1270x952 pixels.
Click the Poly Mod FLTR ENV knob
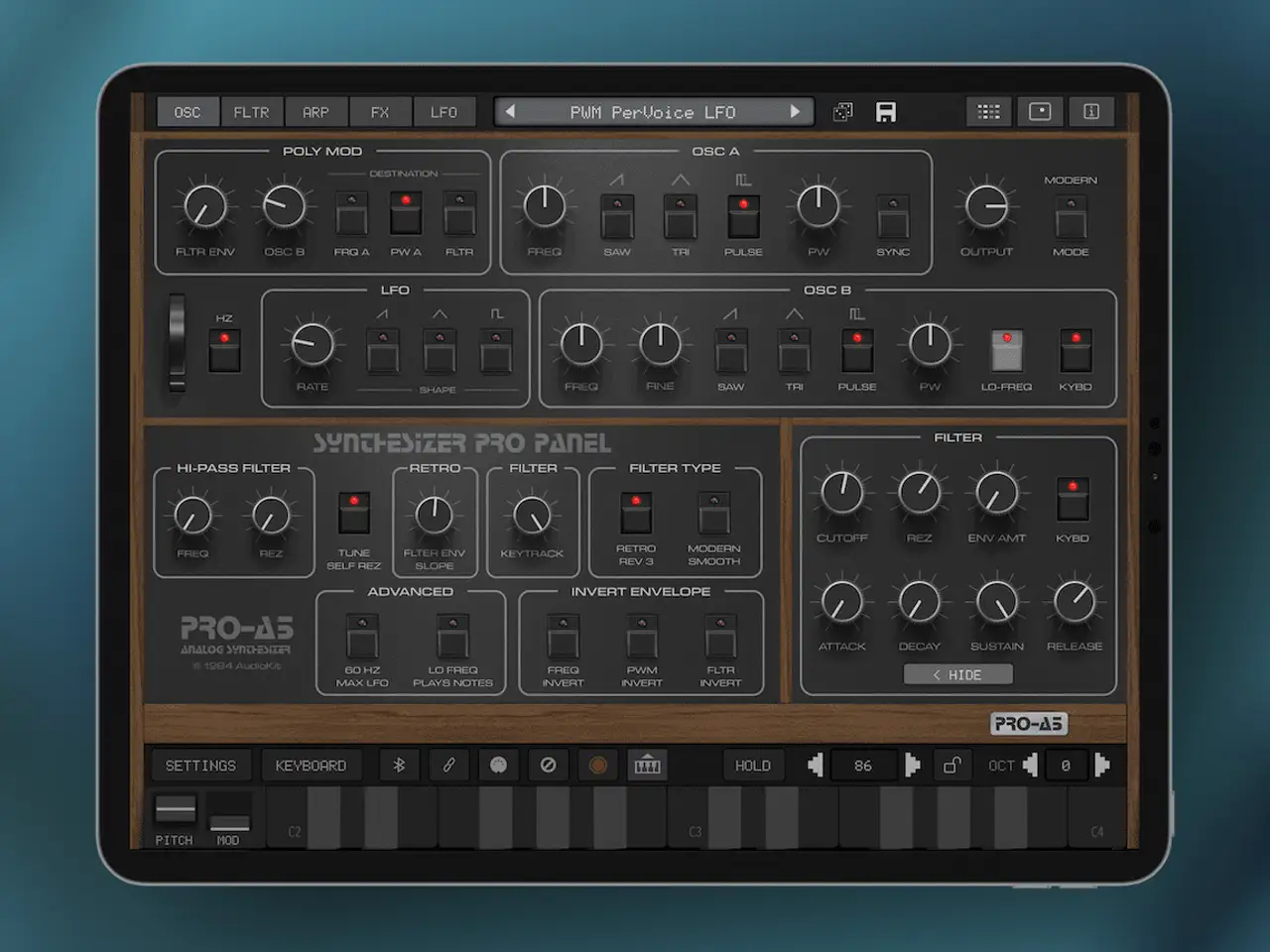coord(205,207)
